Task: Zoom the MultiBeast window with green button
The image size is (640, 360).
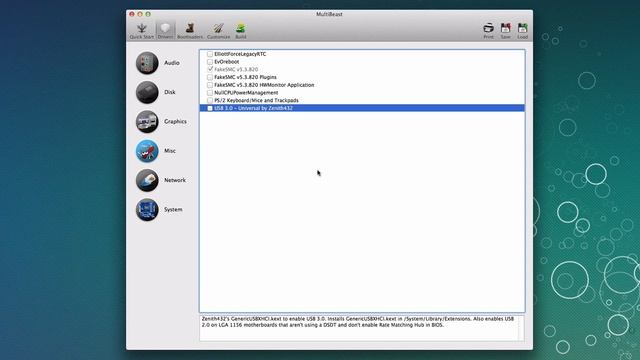Action: coord(148,14)
